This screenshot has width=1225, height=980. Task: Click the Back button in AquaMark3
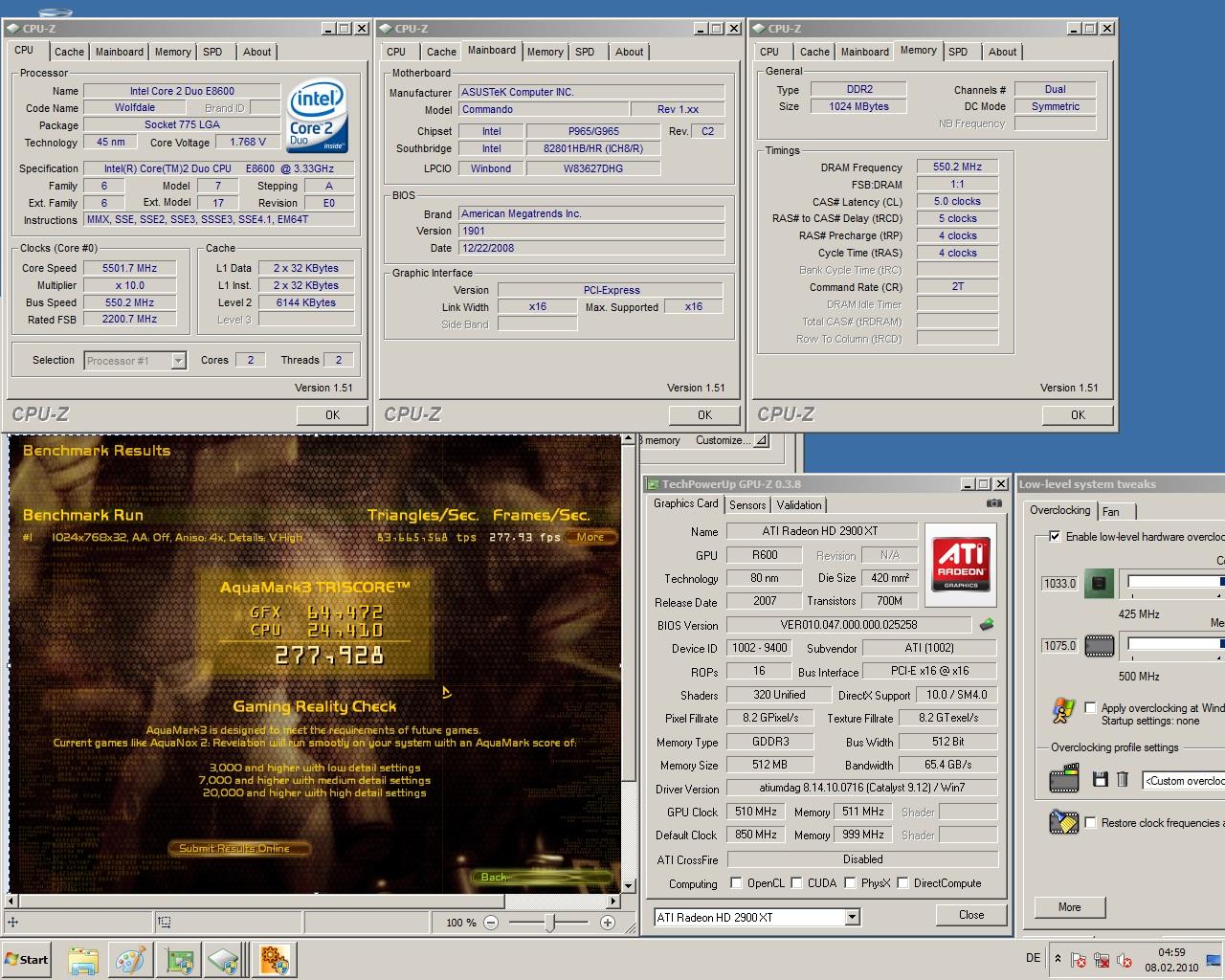pos(541,877)
